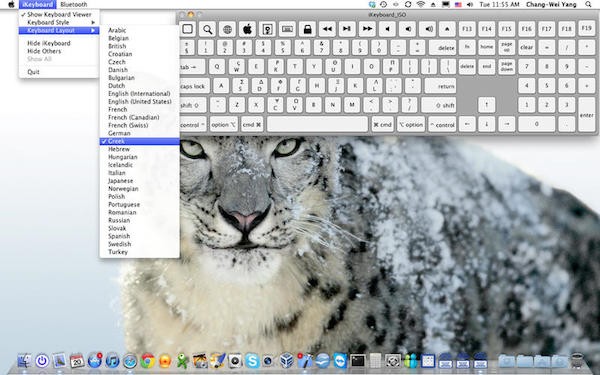Image resolution: width=600 pixels, height=375 pixels.
Task: Click the keyboard icon key in top row
Action: [x=287, y=29]
